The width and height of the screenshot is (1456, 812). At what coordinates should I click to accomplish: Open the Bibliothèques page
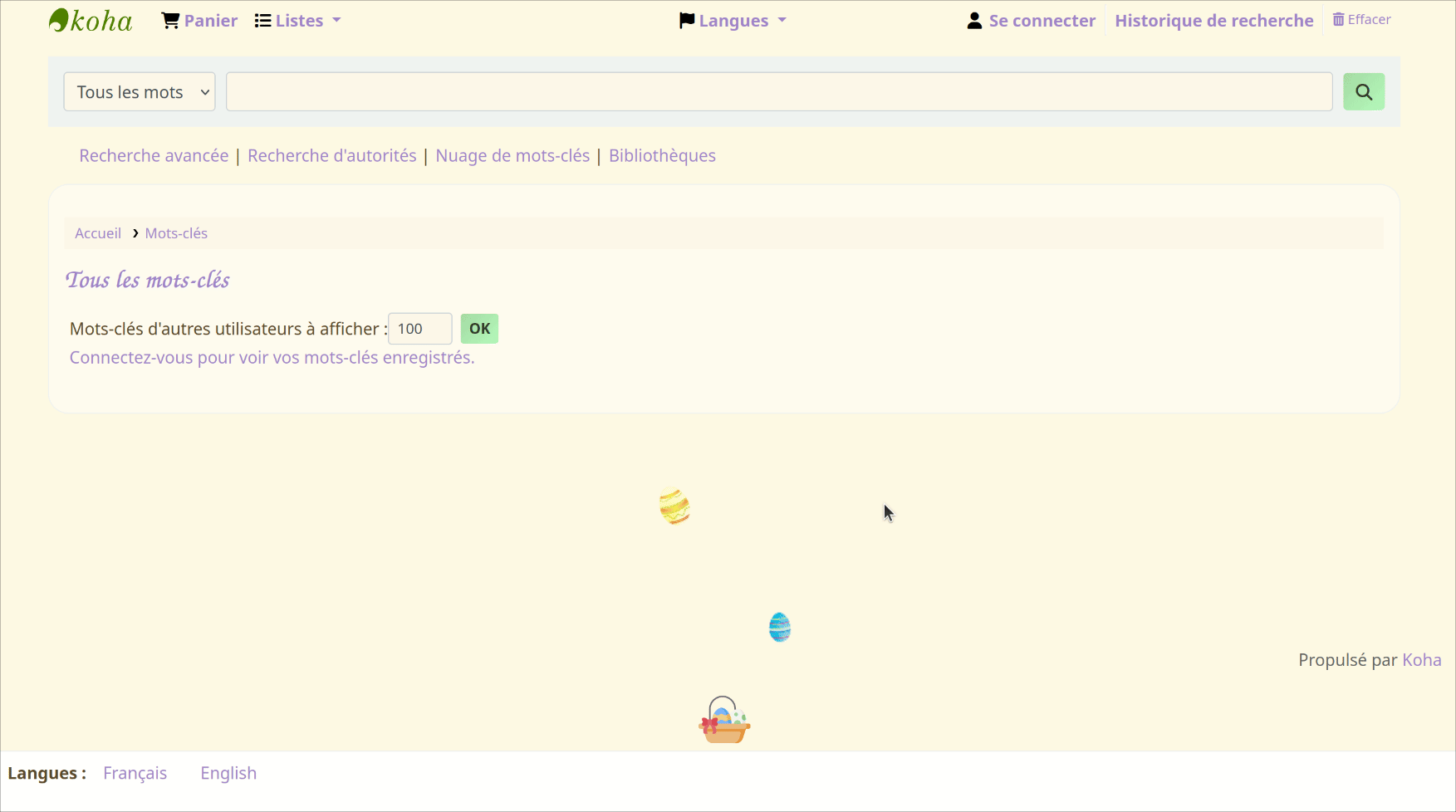(662, 156)
